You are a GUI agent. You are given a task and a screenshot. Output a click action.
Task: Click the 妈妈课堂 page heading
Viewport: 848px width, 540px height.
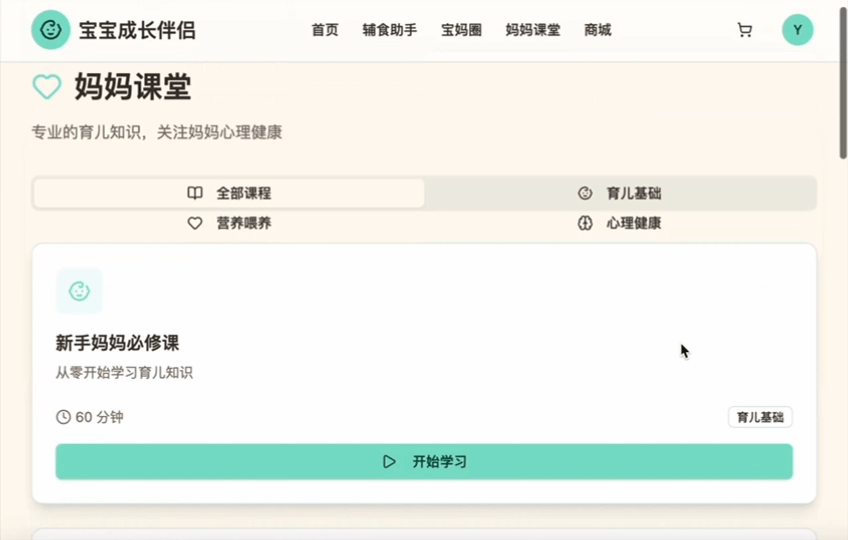(133, 87)
